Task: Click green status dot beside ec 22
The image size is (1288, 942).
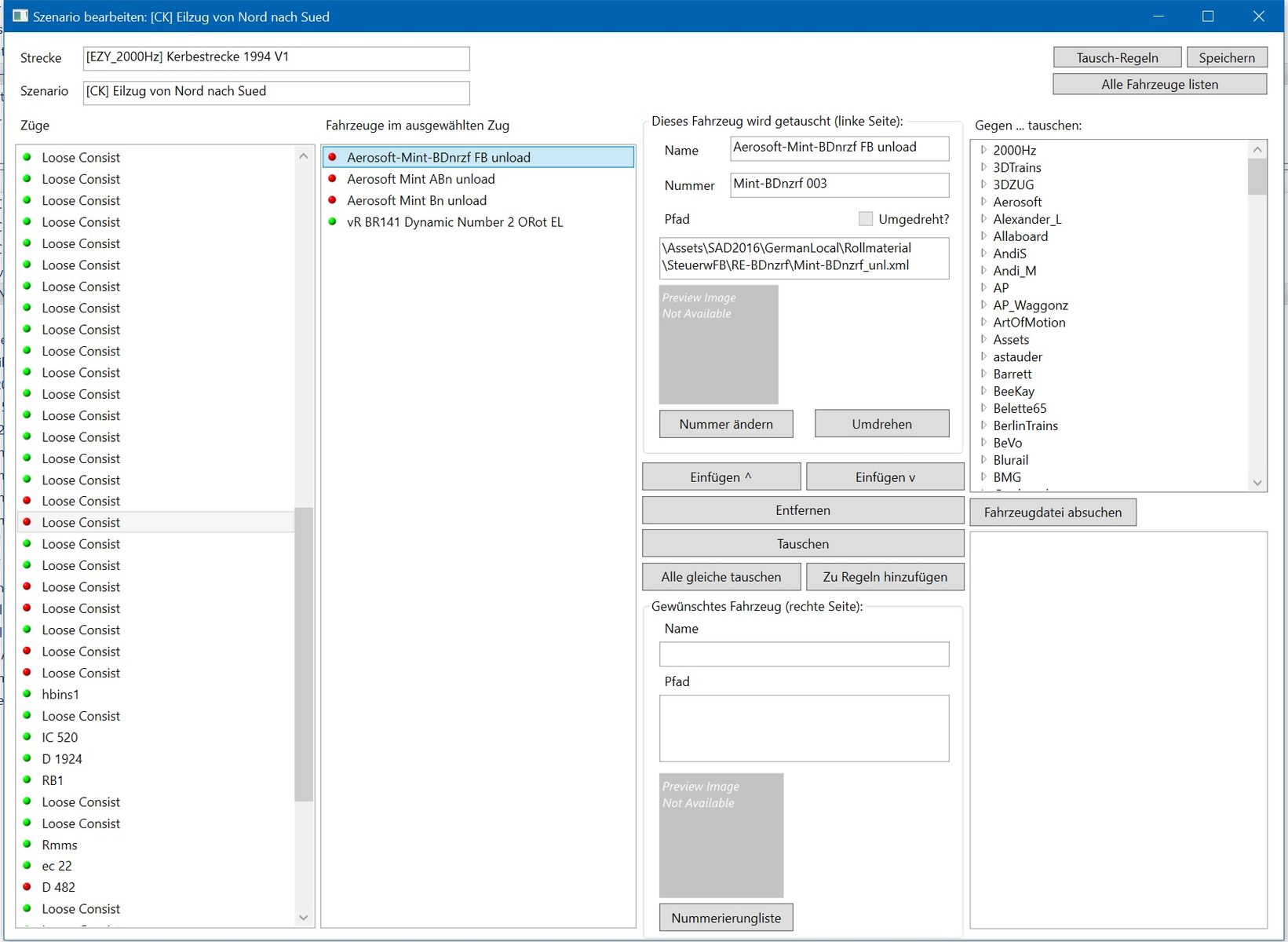Action: click(x=27, y=866)
